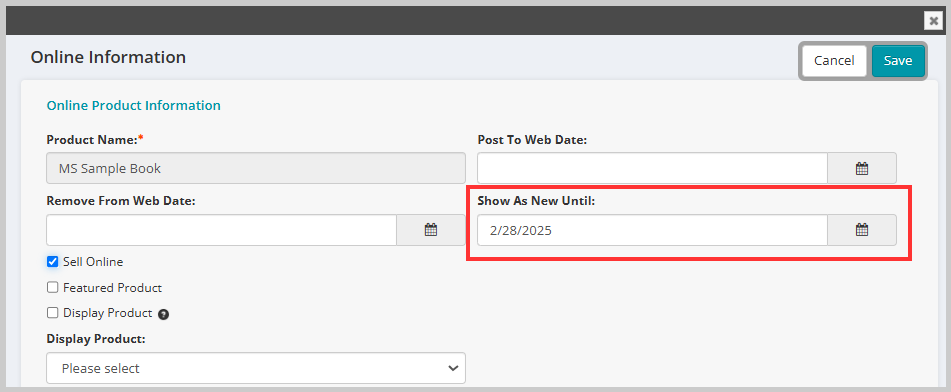Focus the Post To Web Date input

coord(652,168)
